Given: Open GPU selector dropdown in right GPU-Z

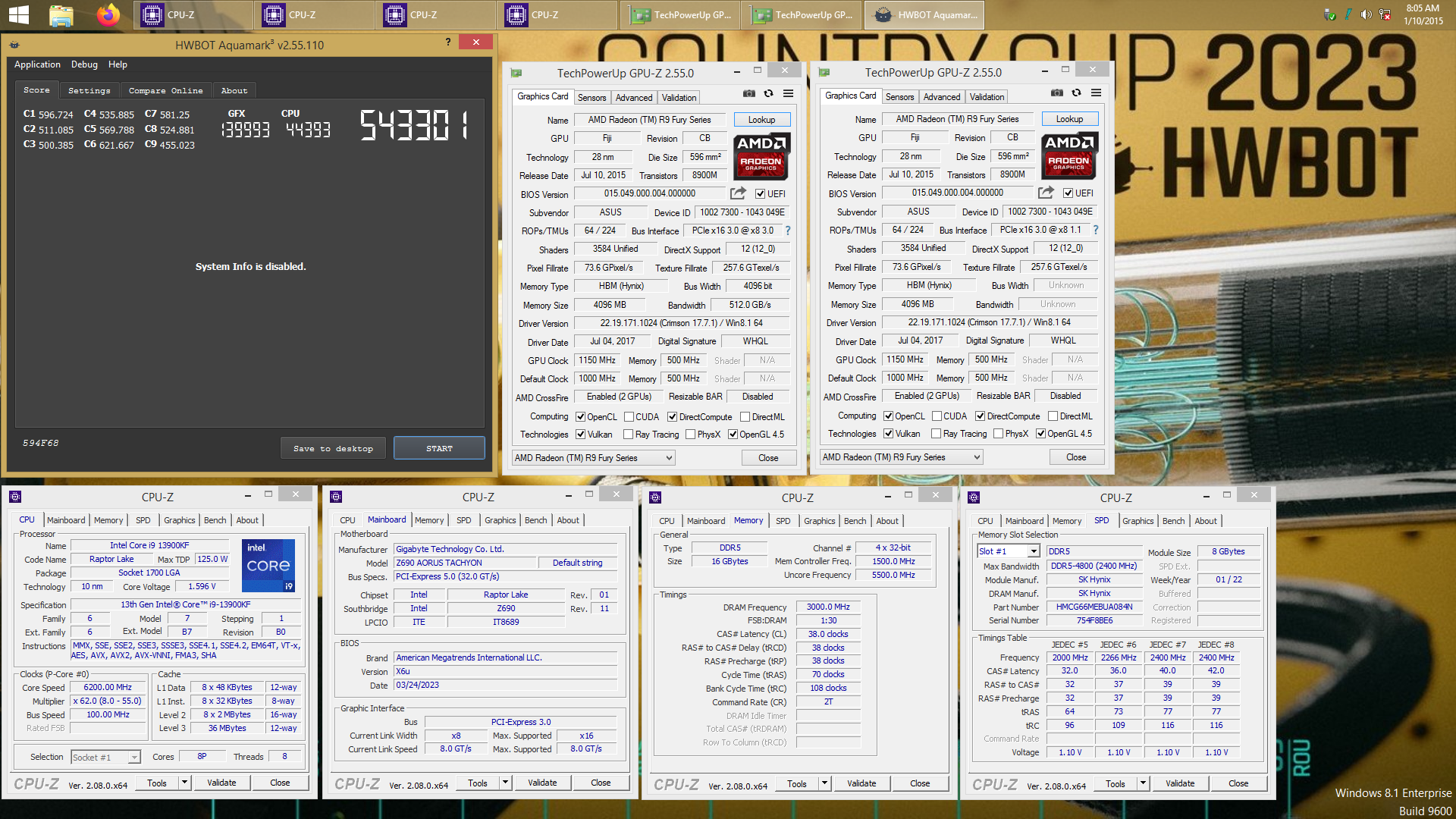Looking at the screenshot, I should tap(901, 457).
